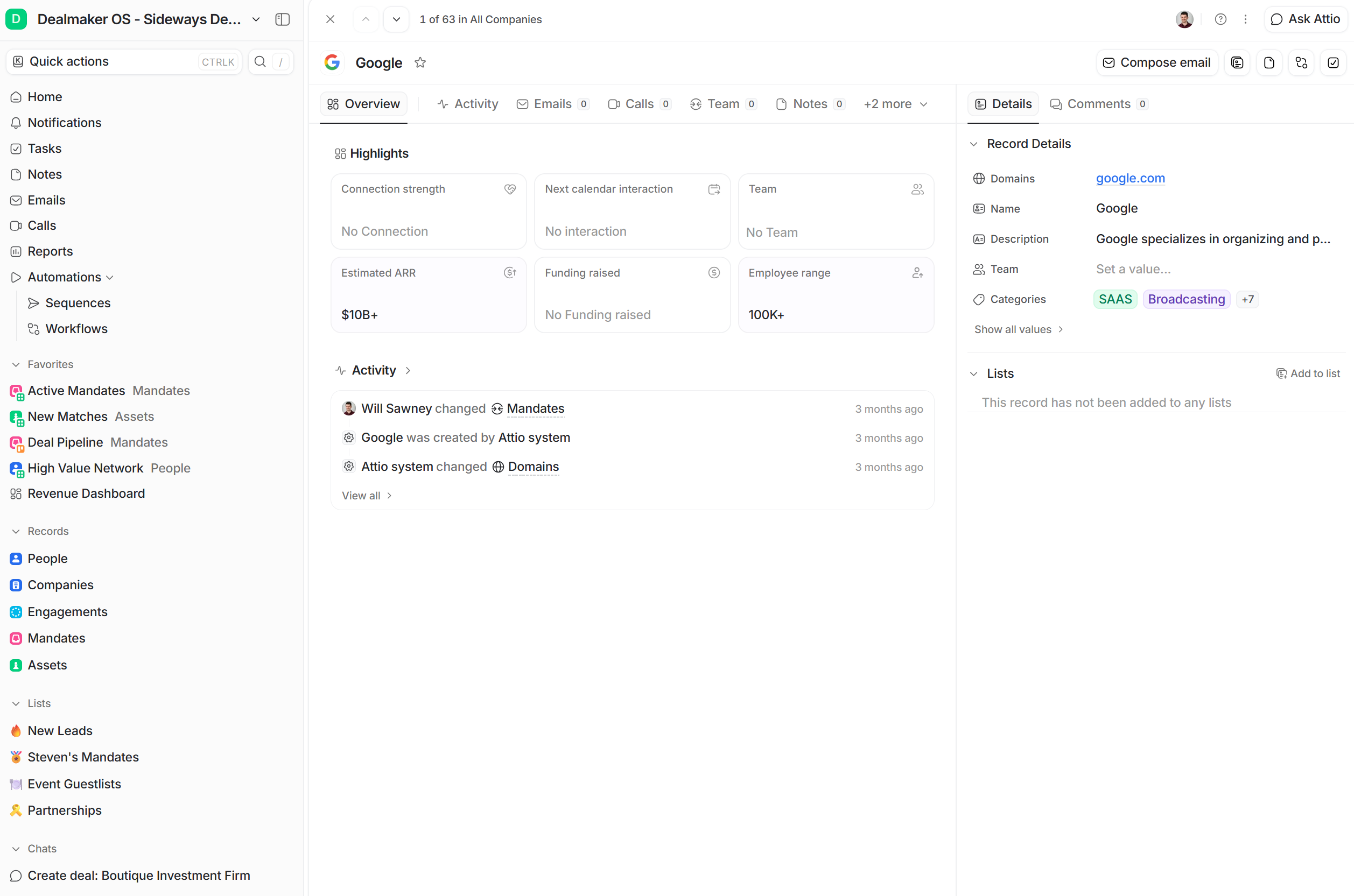
Task: Open the three-dot more options menu
Action: point(1245,19)
